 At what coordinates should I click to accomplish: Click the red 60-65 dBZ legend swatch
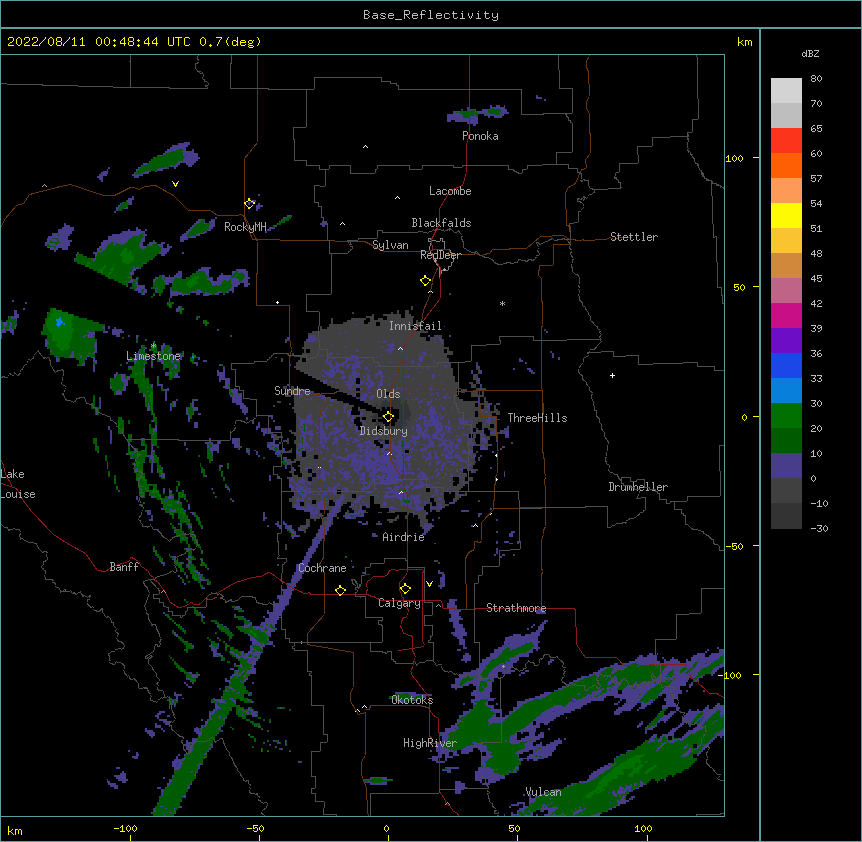click(786, 140)
